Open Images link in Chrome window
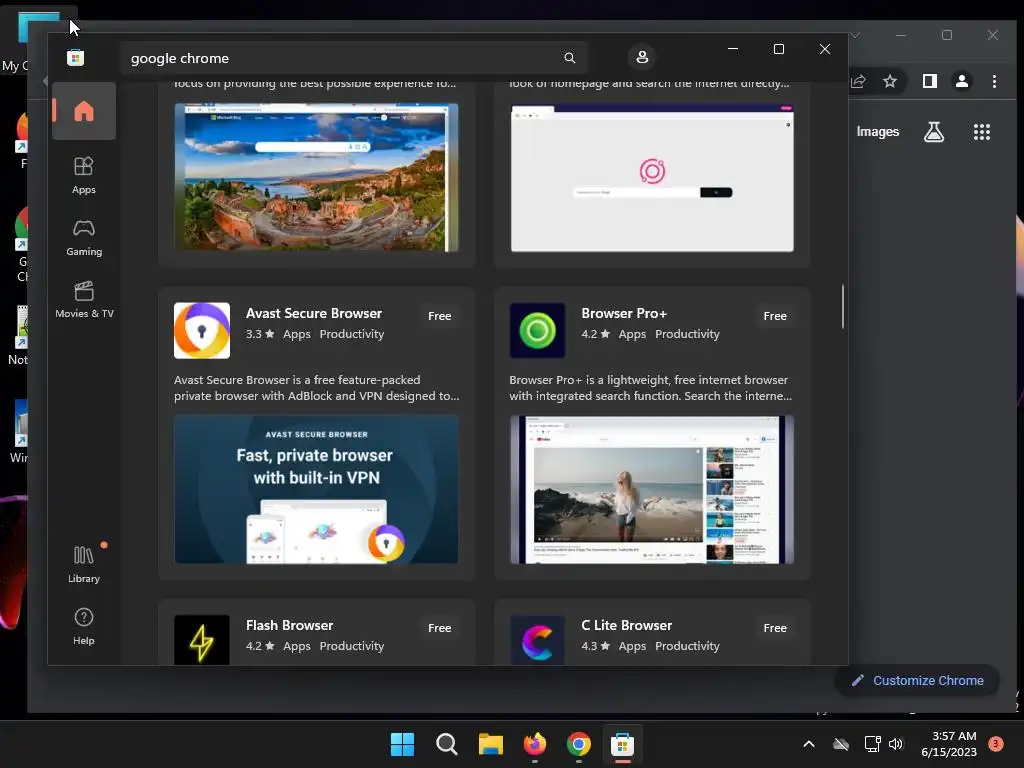The height and width of the screenshot is (768, 1024). 878,132
